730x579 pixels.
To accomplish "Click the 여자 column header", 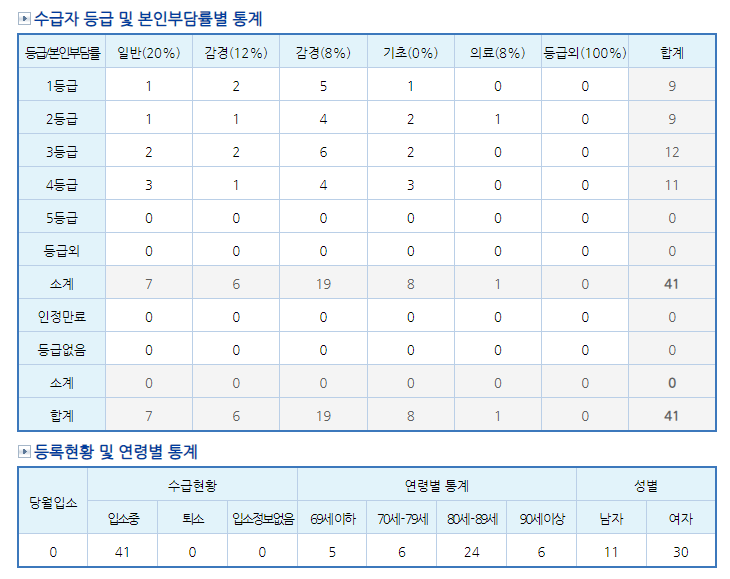I will point(681,518).
